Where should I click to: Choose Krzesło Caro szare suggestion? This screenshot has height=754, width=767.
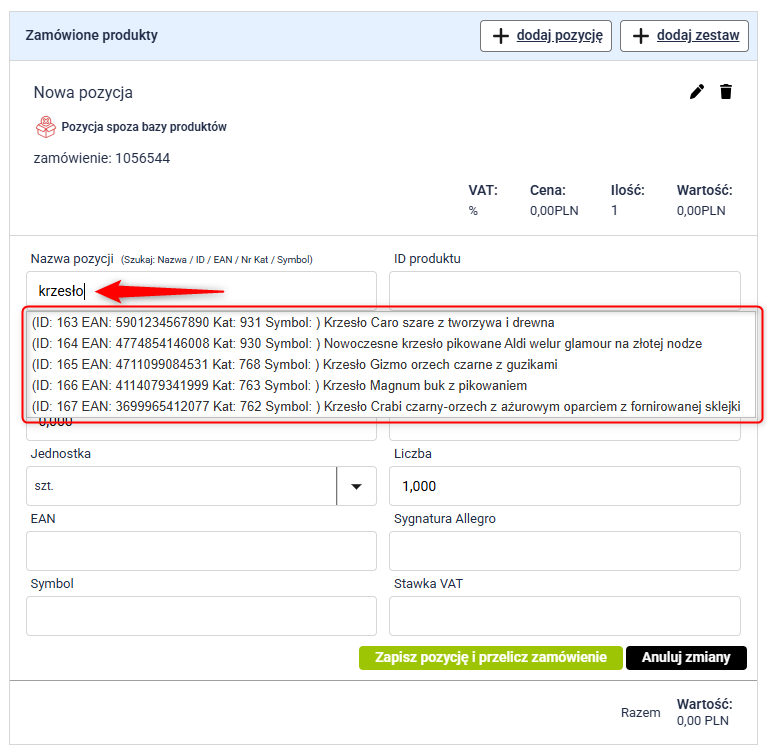click(292, 323)
